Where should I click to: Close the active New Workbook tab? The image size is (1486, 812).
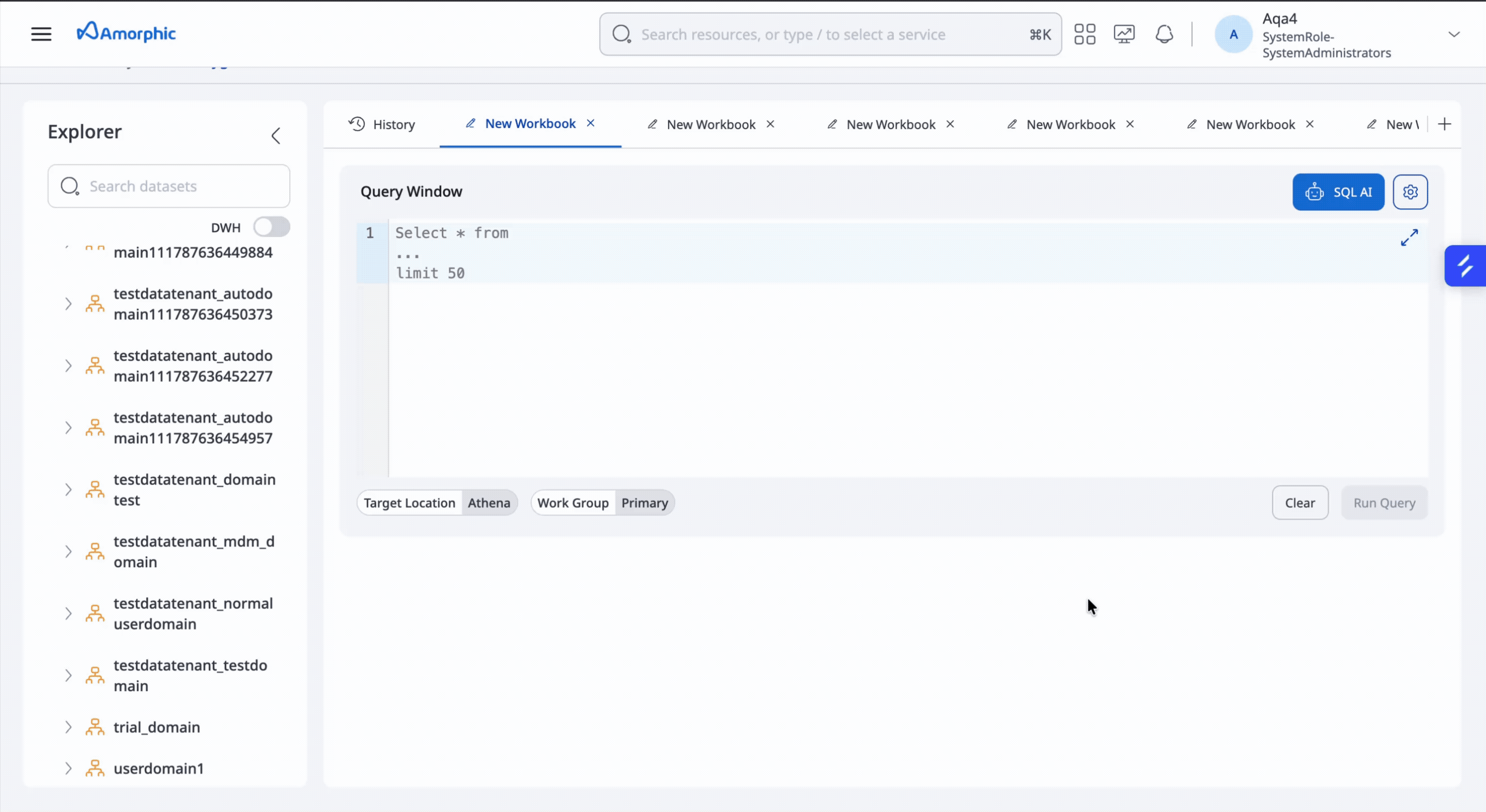click(591, 123)
